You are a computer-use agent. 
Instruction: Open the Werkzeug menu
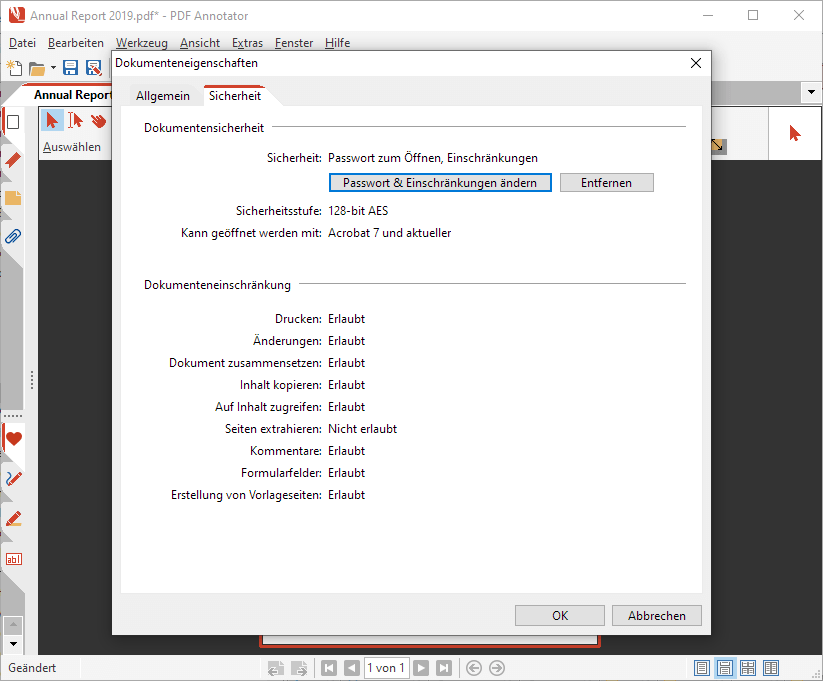[141, 43]
